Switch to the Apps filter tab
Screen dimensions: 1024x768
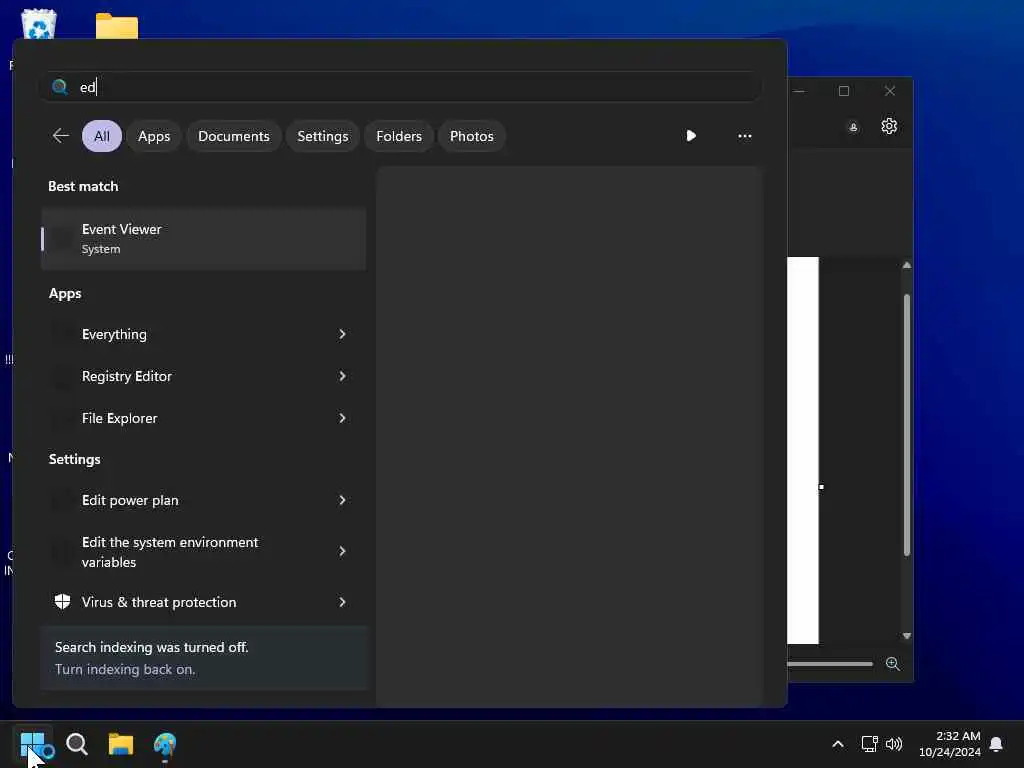coord(154,136)
